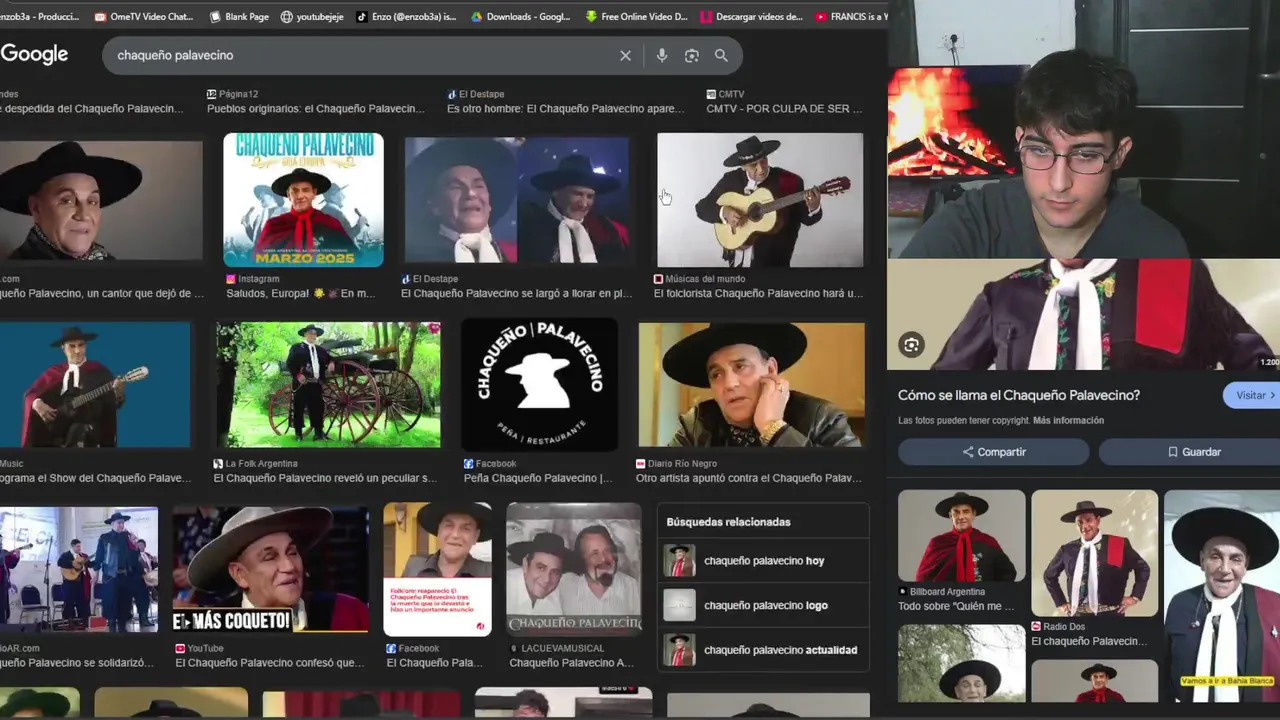Open the 'Más información' copyright link
This screenshot has height=720, width=1280.
(1068, 421)
